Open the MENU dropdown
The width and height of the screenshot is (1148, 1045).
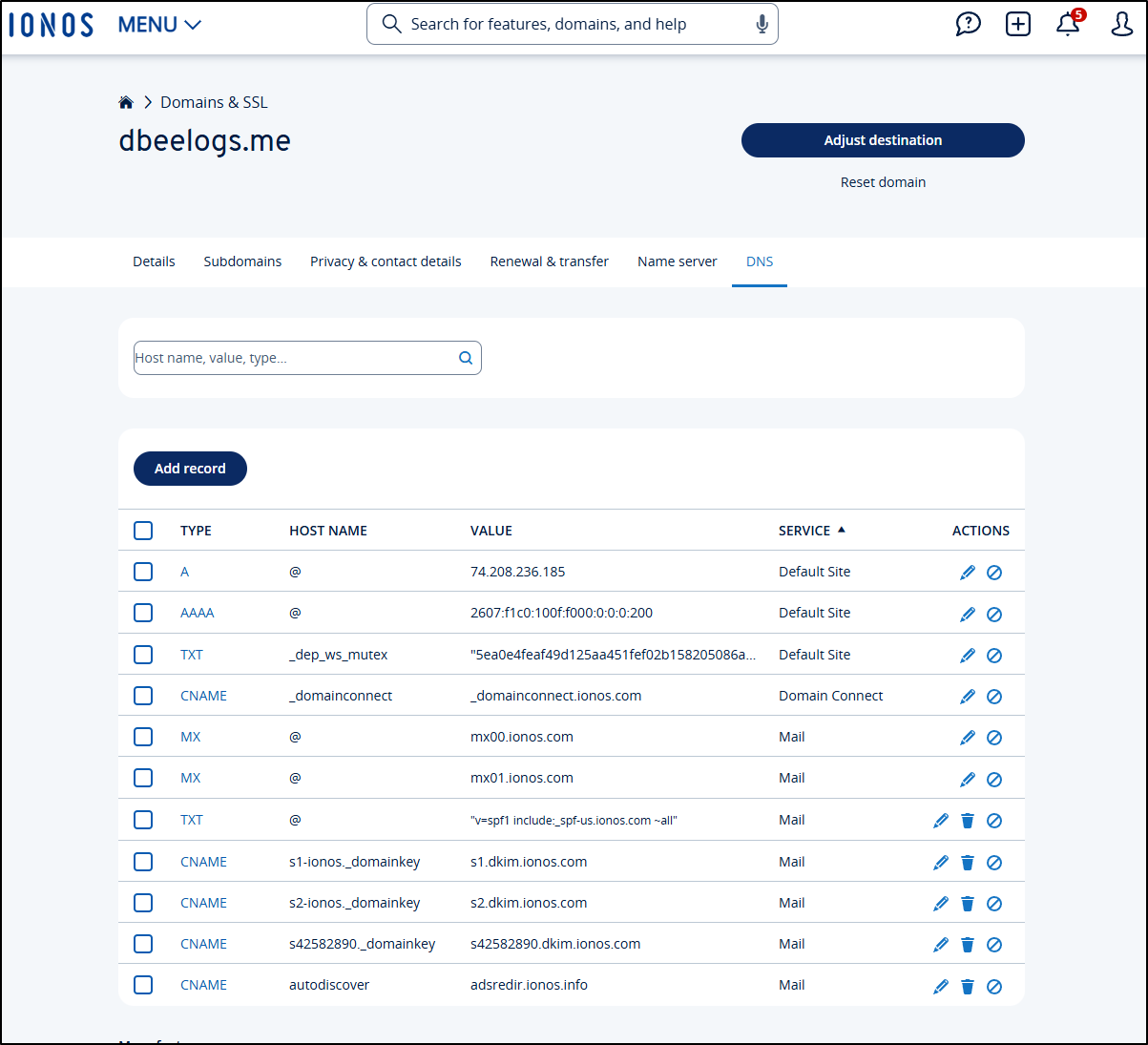coord(159,25)
